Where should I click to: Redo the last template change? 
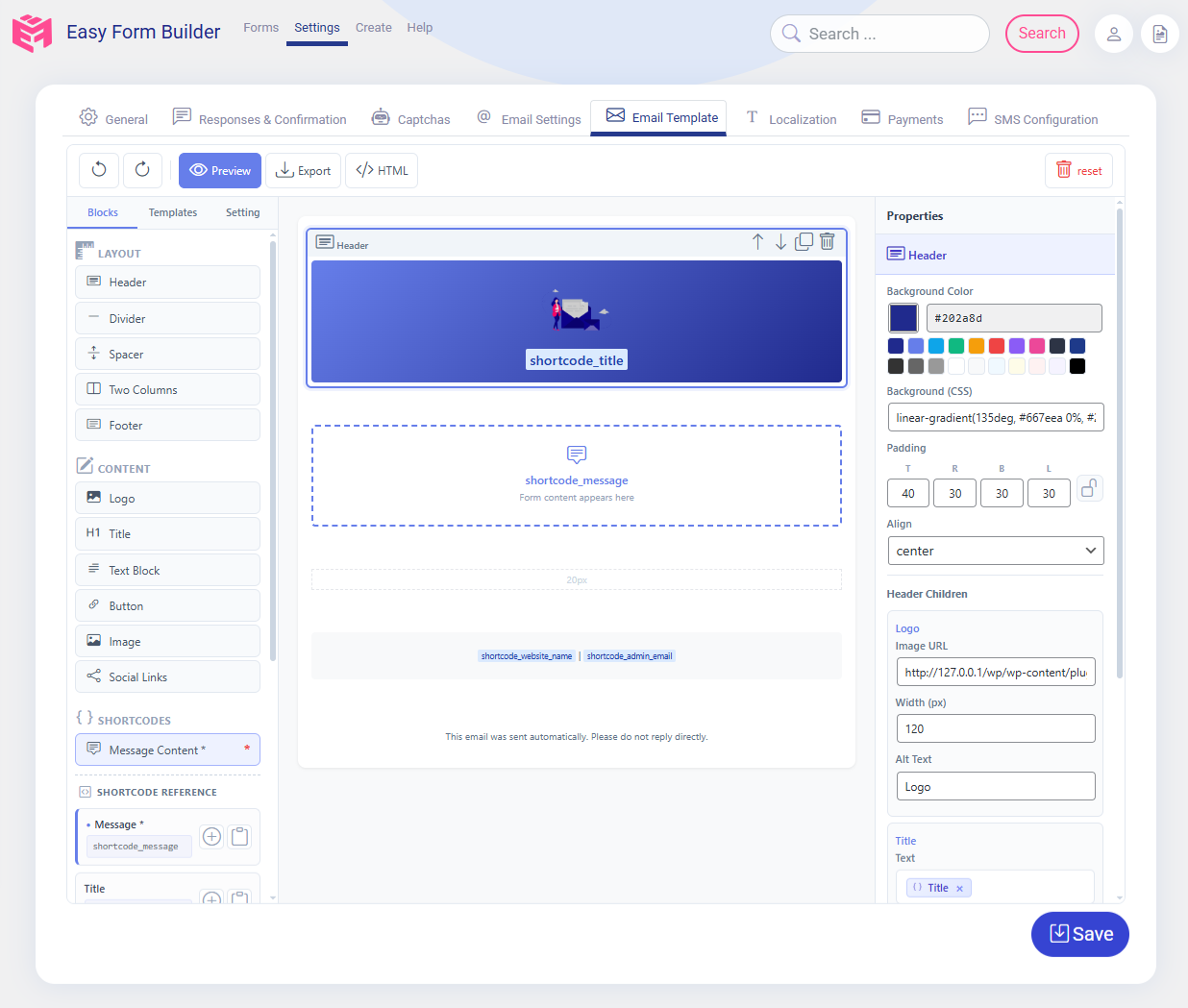[x=142, y=170]
